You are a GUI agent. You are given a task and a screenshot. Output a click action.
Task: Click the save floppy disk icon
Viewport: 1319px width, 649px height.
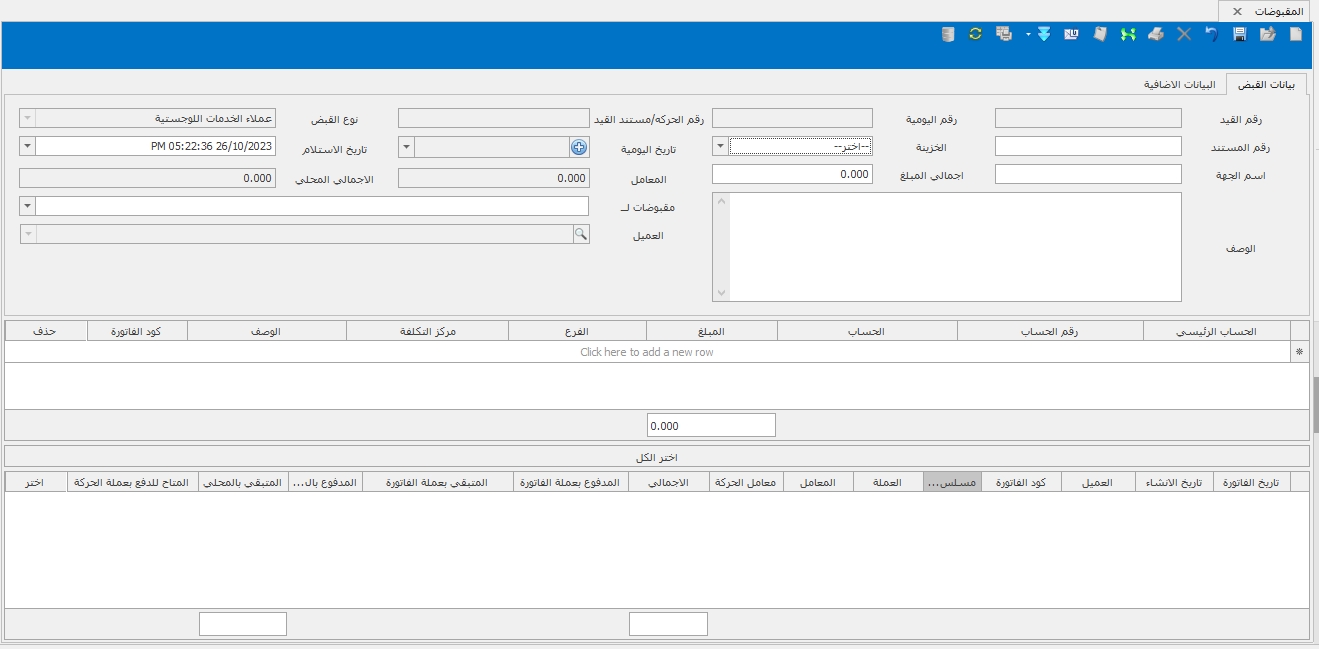pyautogui.click(x=1240, y=34)
